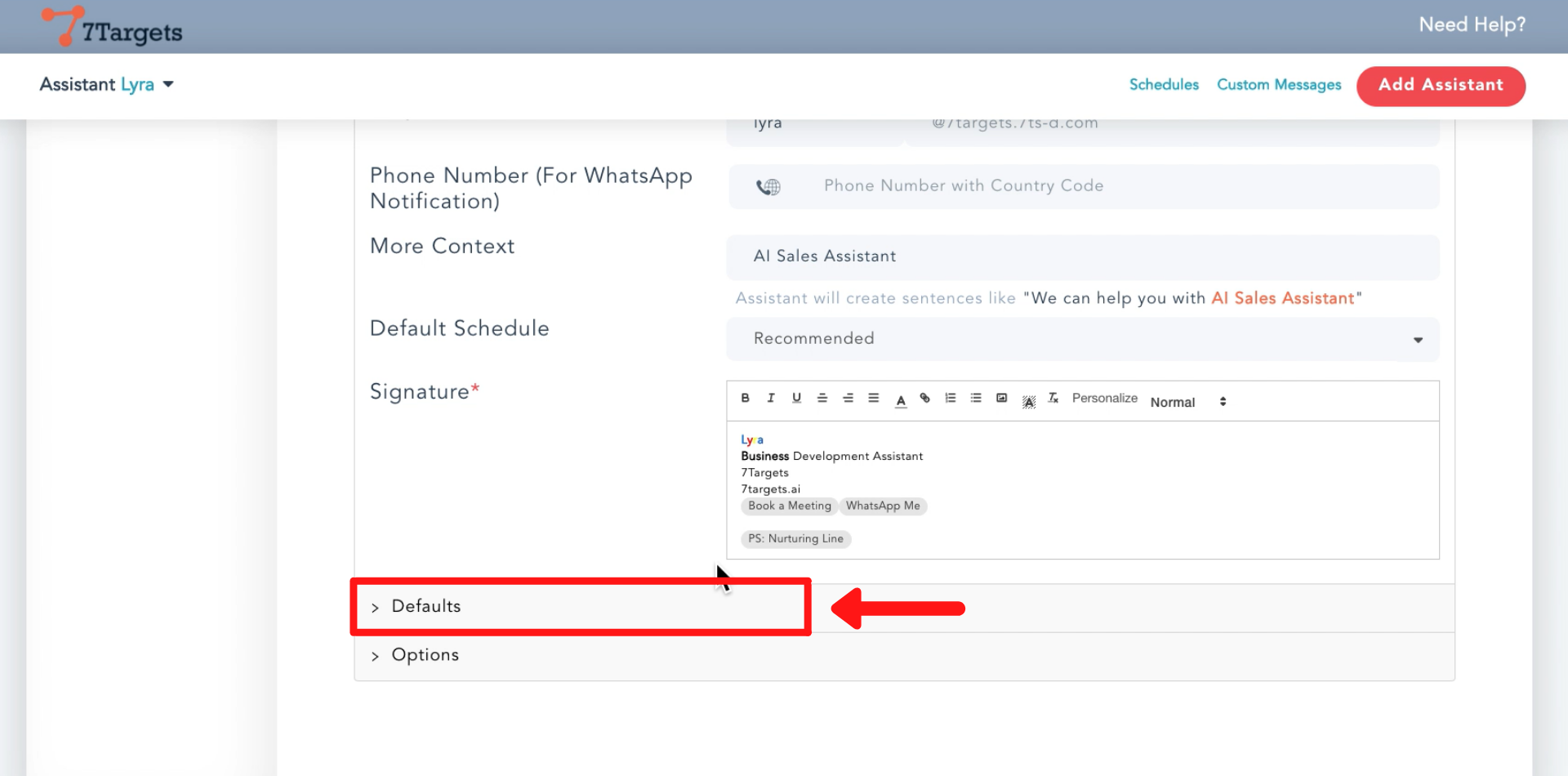
Task: Open the text color picker
Action: tap(901, 400)
